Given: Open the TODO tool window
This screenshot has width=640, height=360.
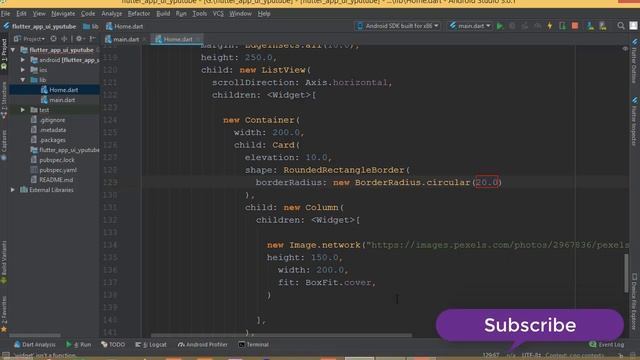Looking at the screenshot, I should pos(113,344).
